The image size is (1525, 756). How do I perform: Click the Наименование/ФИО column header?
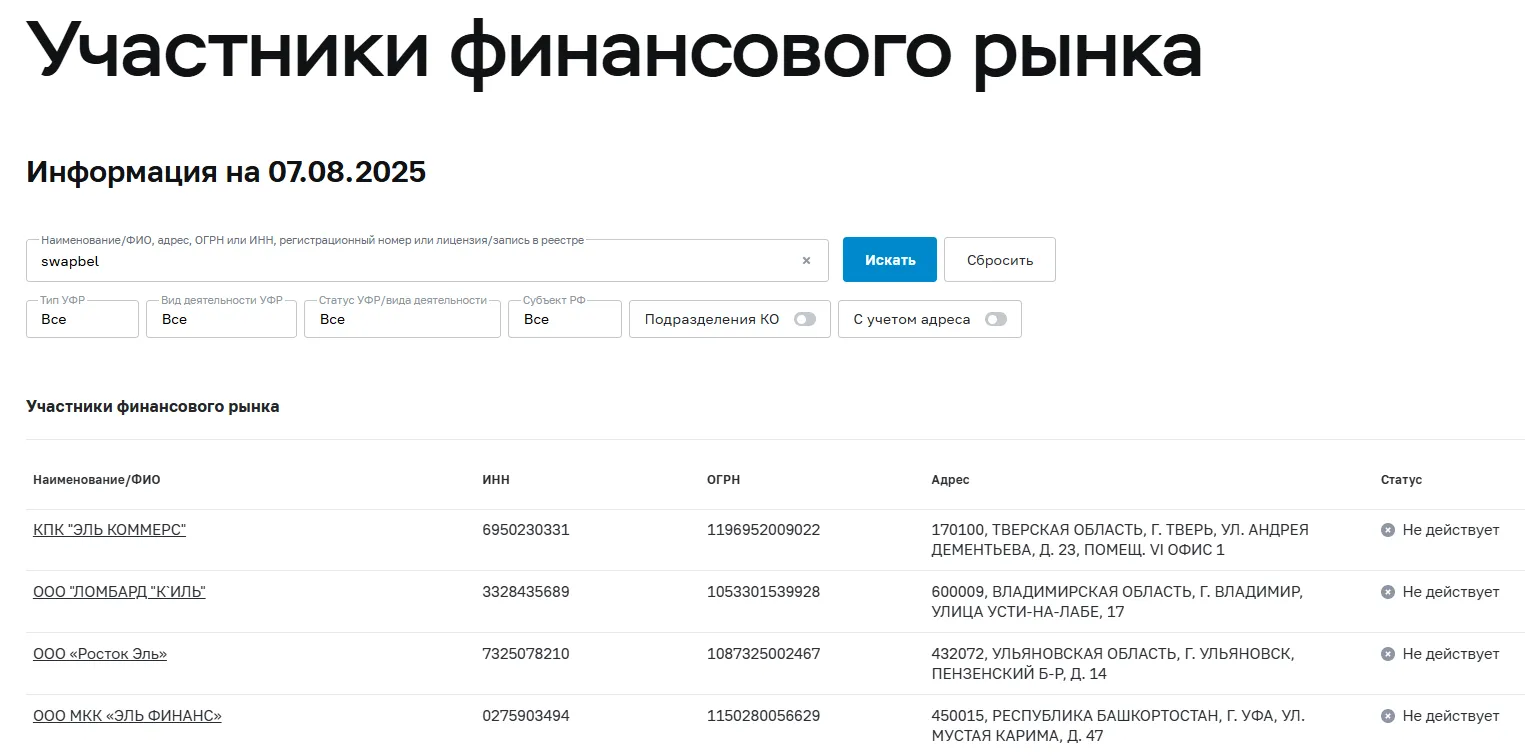[97, 480]
